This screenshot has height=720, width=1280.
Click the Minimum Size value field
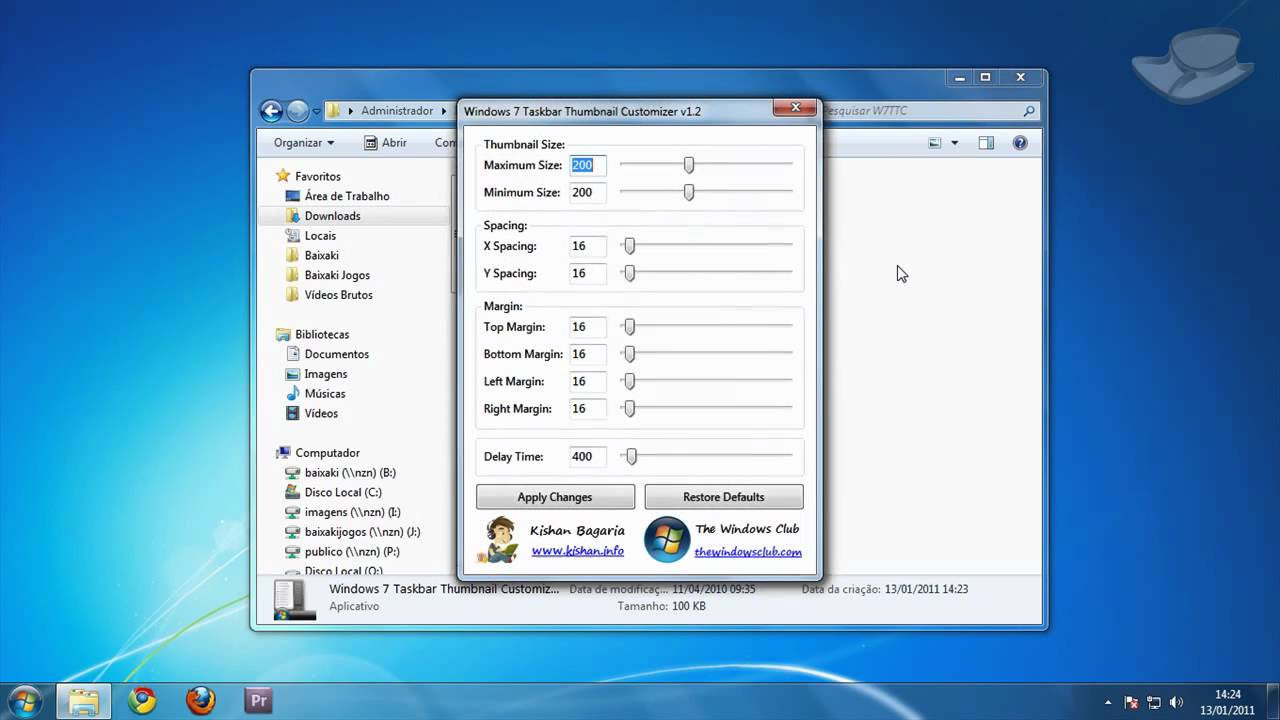pos(588,192)
